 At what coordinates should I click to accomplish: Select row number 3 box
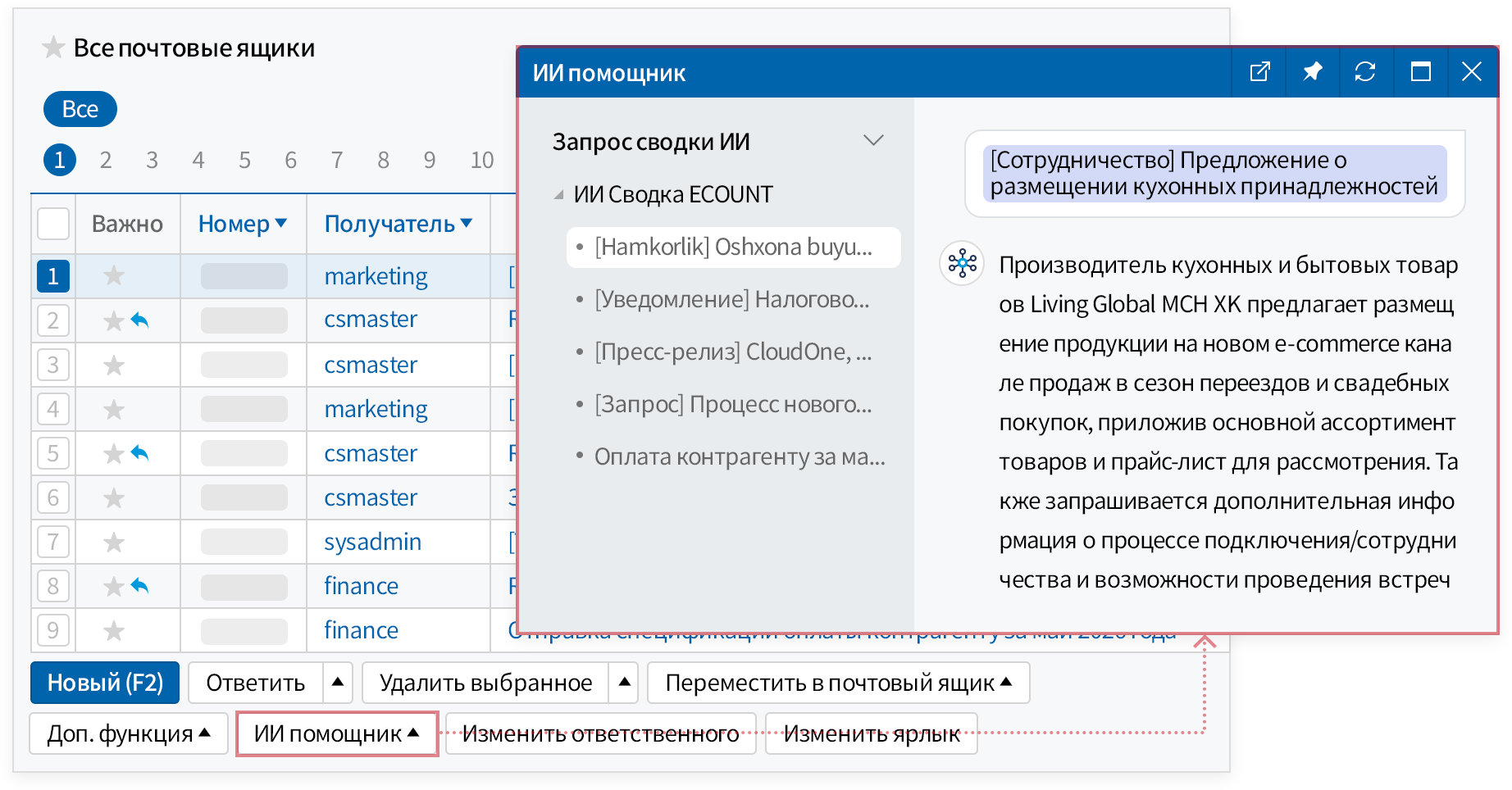[53, 365]
